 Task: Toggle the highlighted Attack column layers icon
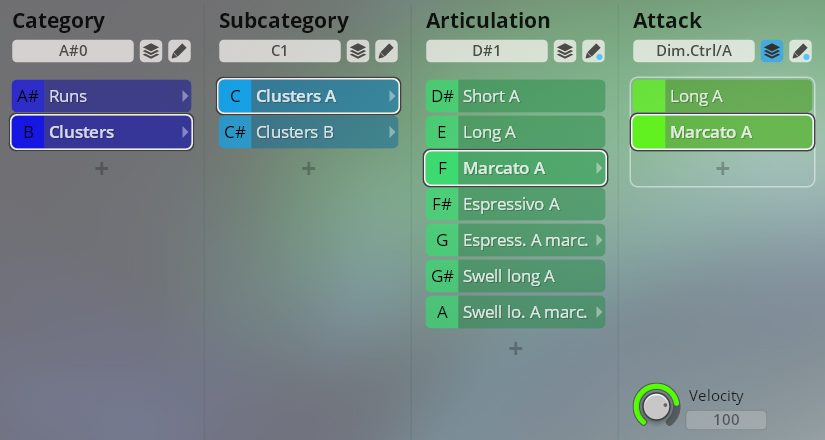[x=771, y=51]
